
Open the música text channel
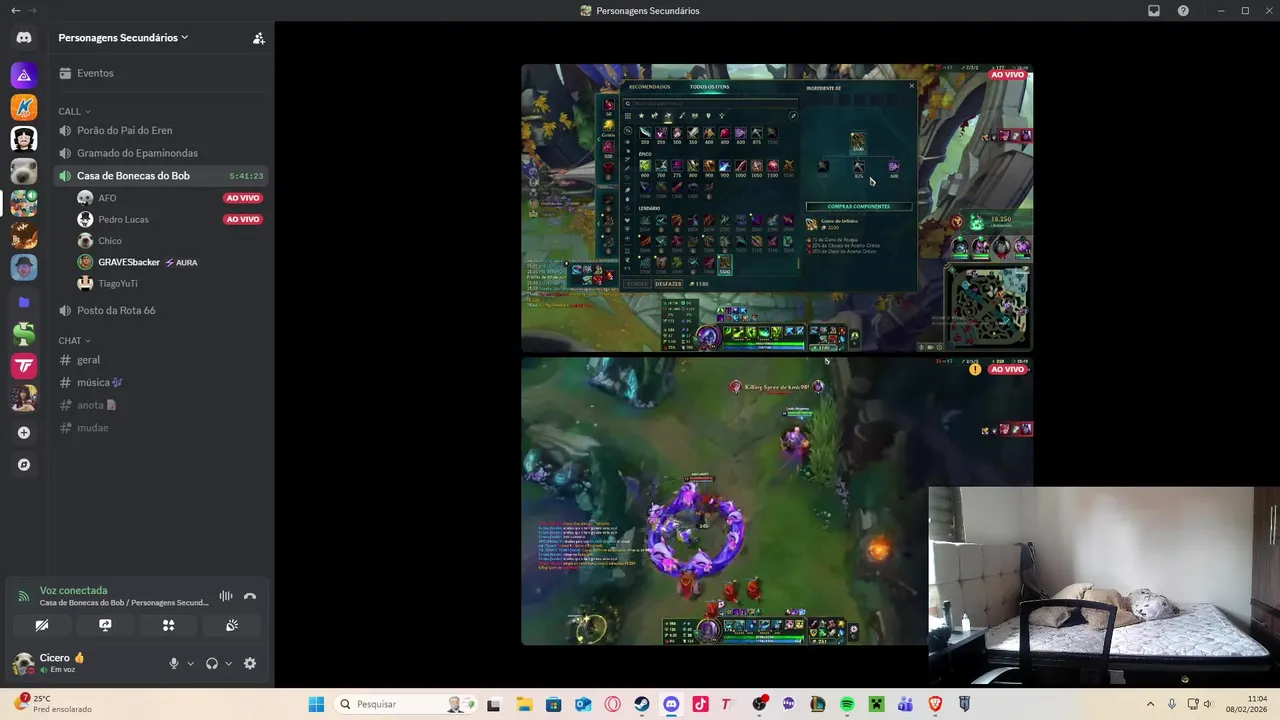(160, 382)
